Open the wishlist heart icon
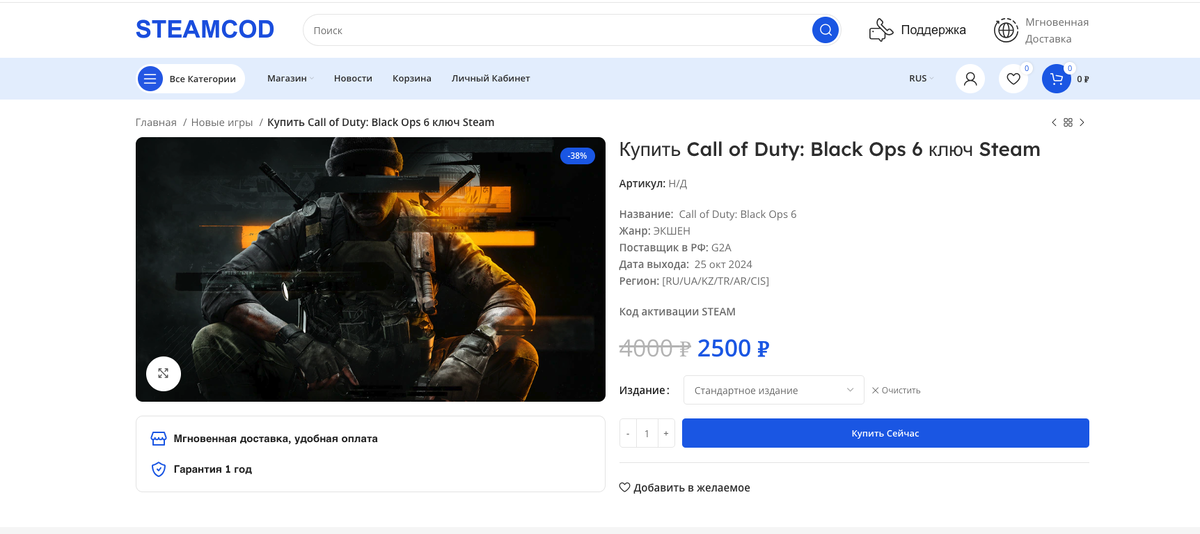1200x534 pixels. 1013,78
